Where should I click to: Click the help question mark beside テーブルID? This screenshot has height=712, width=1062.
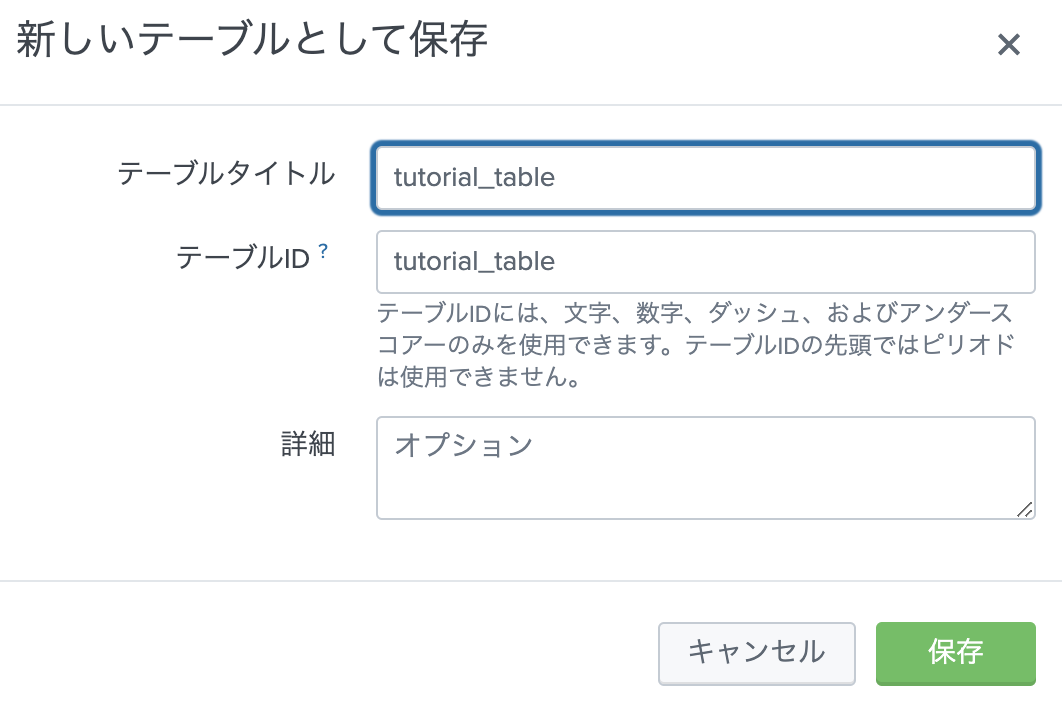coord(323,252)
